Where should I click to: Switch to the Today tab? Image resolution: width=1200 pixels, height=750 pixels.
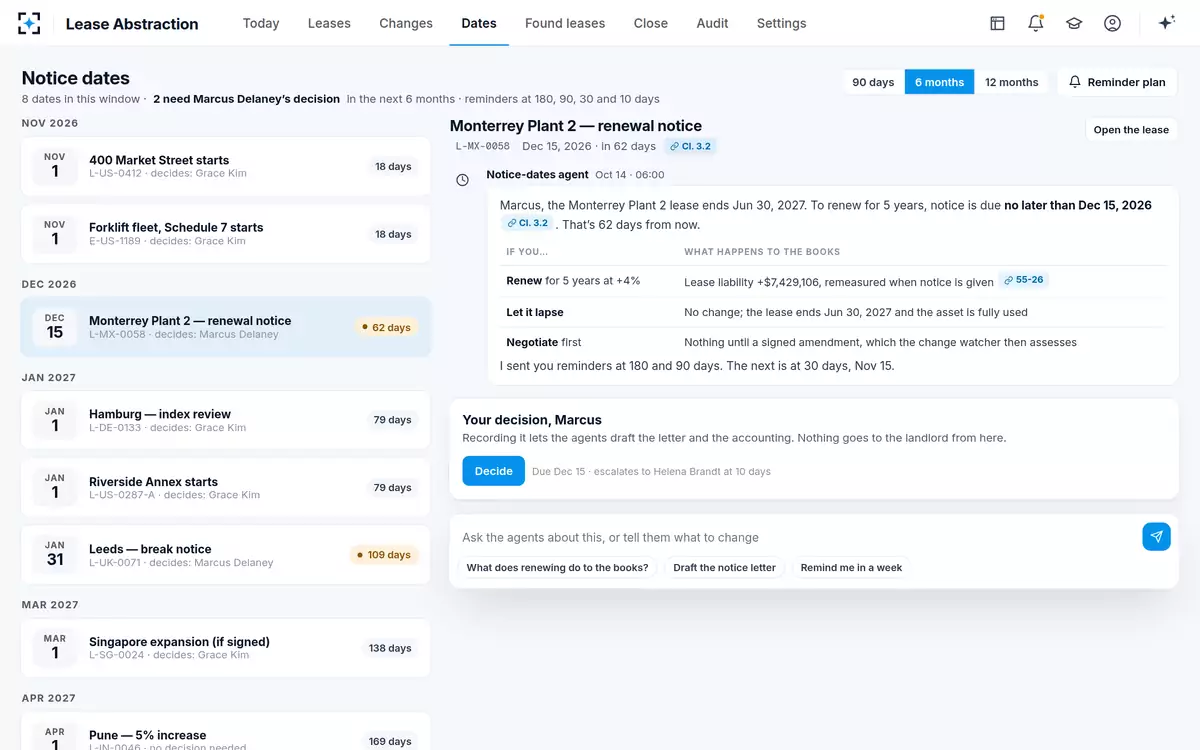pyautogui.click(x=261, y=23)
